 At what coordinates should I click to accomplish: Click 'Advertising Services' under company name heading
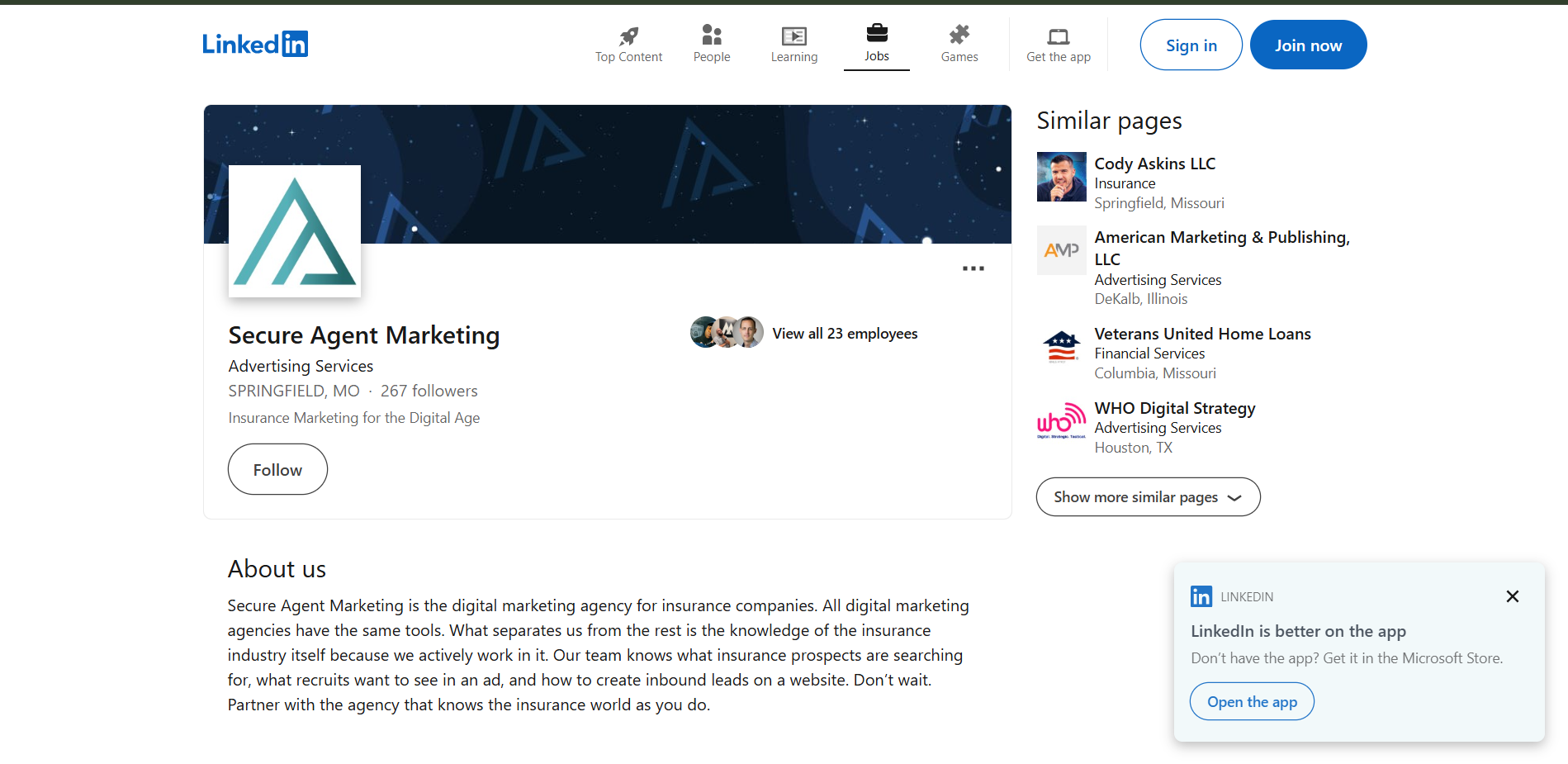point(301,366)
